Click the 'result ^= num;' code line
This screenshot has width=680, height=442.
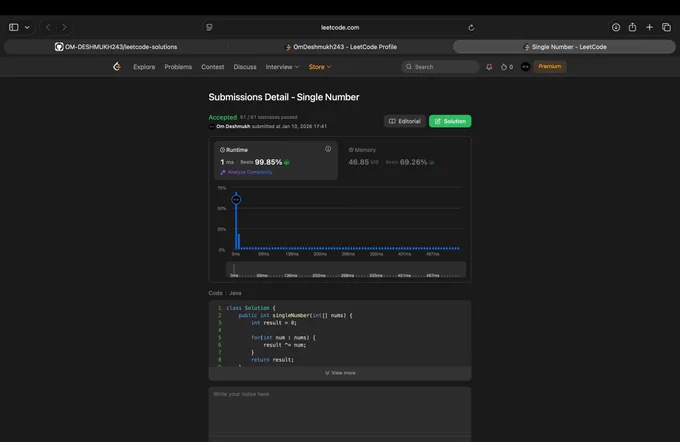coord(284,345)
